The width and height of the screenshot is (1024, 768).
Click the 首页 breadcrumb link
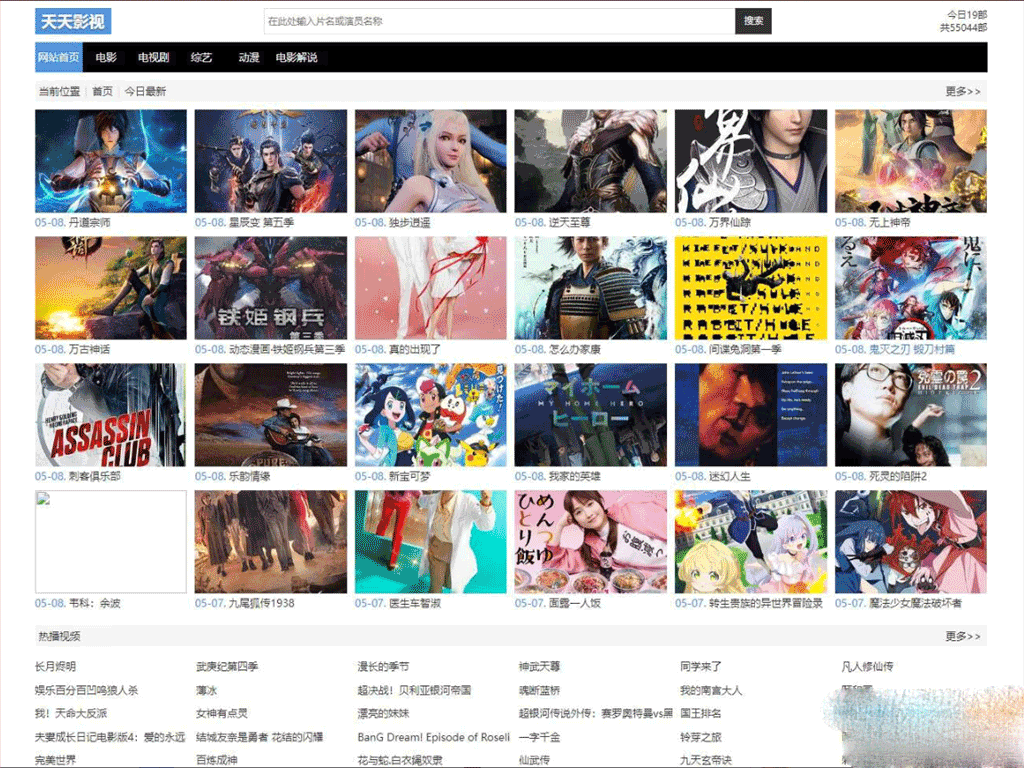(102, 91)
